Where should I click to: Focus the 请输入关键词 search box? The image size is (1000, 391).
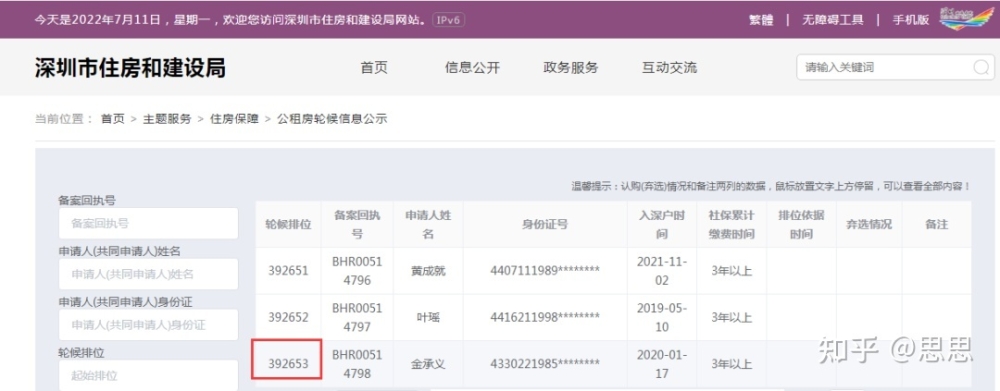895,68
